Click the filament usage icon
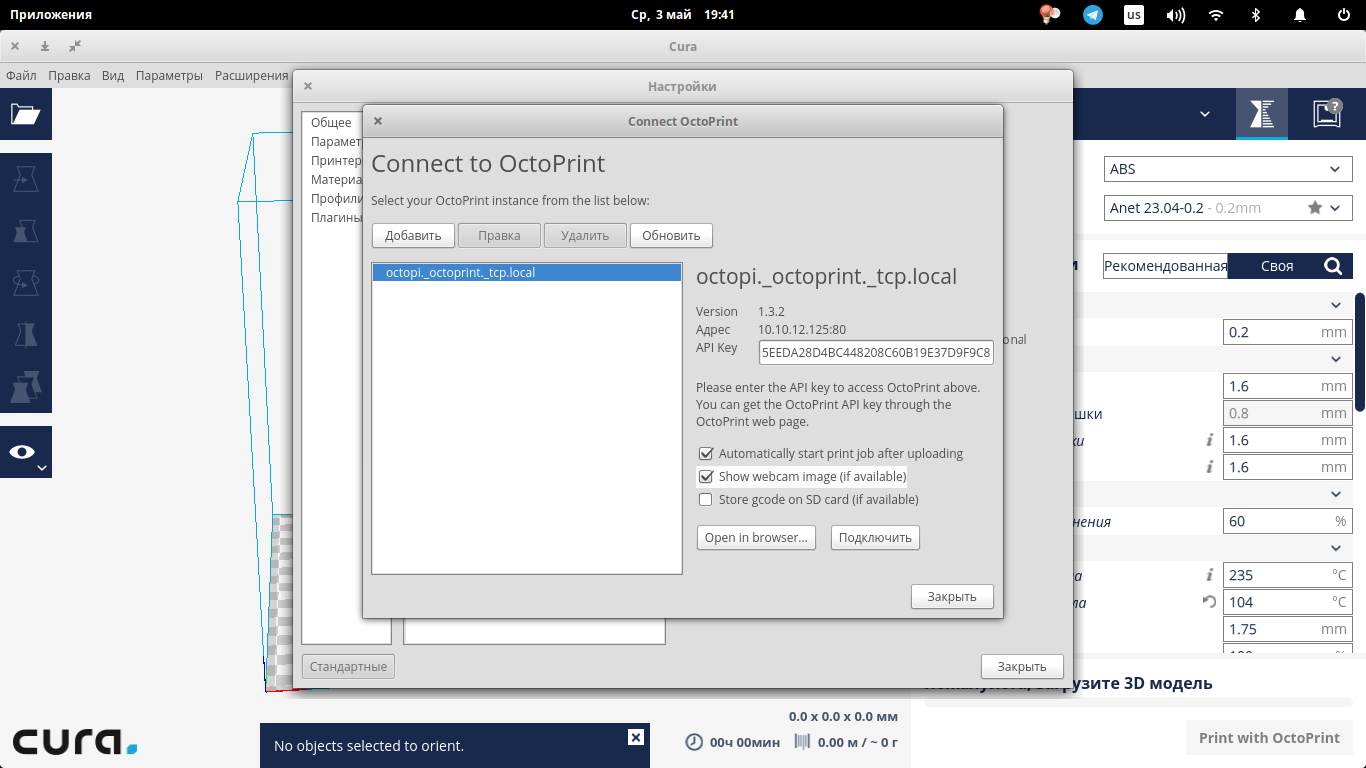Screen dimensions: 1366x768 coord(802,742)
